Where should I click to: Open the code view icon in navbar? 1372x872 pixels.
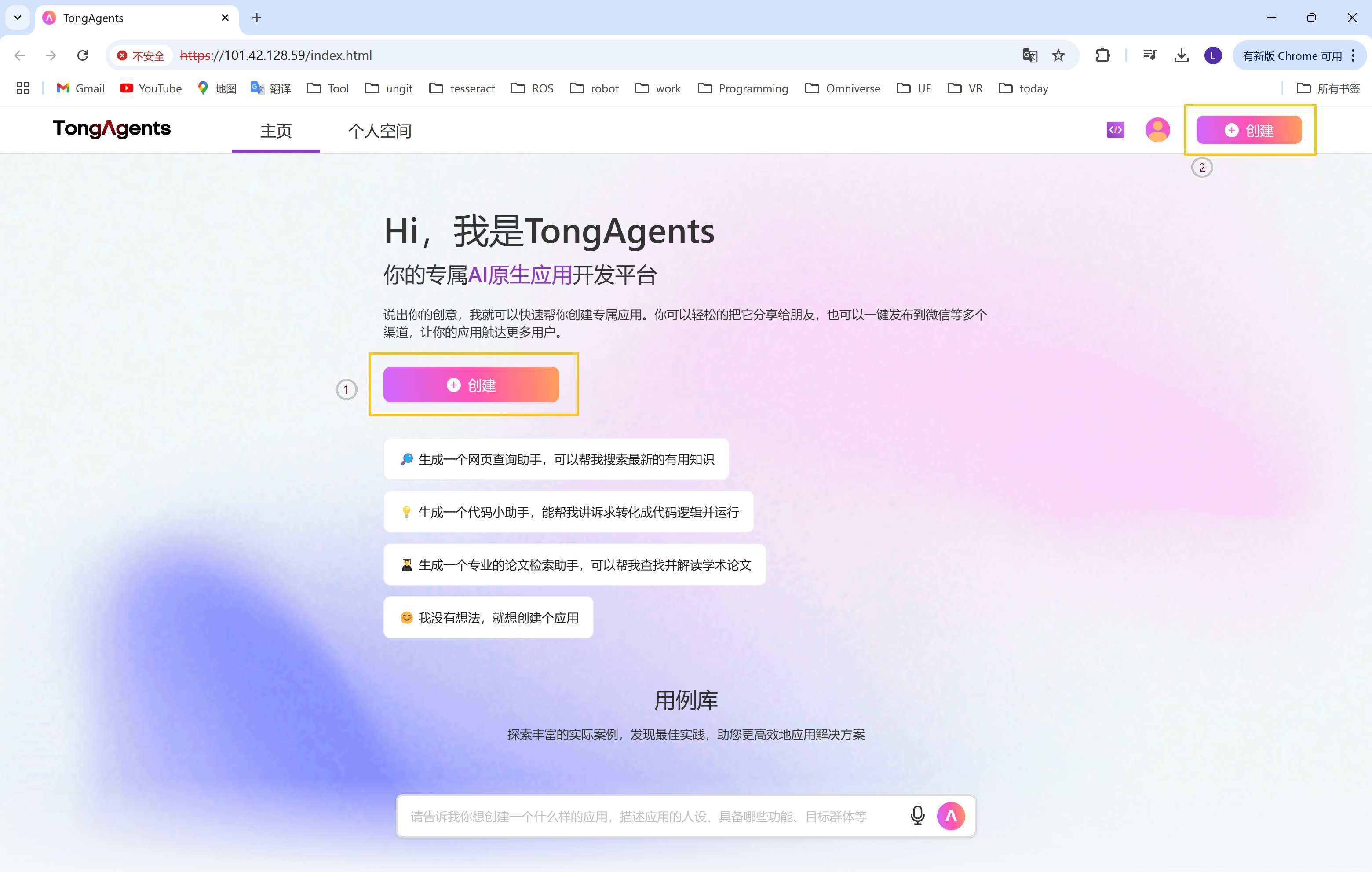(1115, 130)
